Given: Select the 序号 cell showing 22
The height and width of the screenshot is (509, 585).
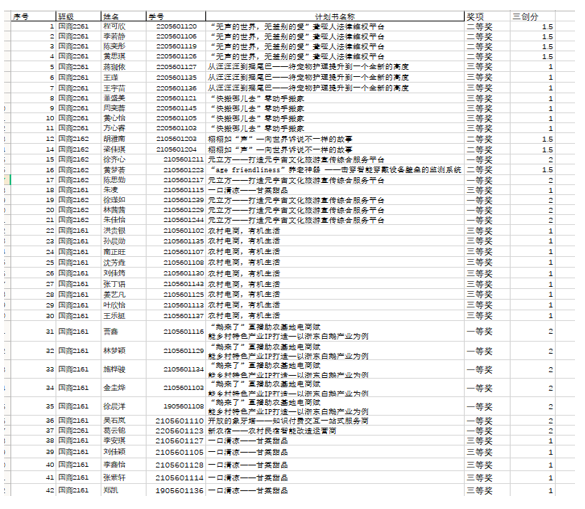Looking at the screenshot, I should [x=33, y=231].
